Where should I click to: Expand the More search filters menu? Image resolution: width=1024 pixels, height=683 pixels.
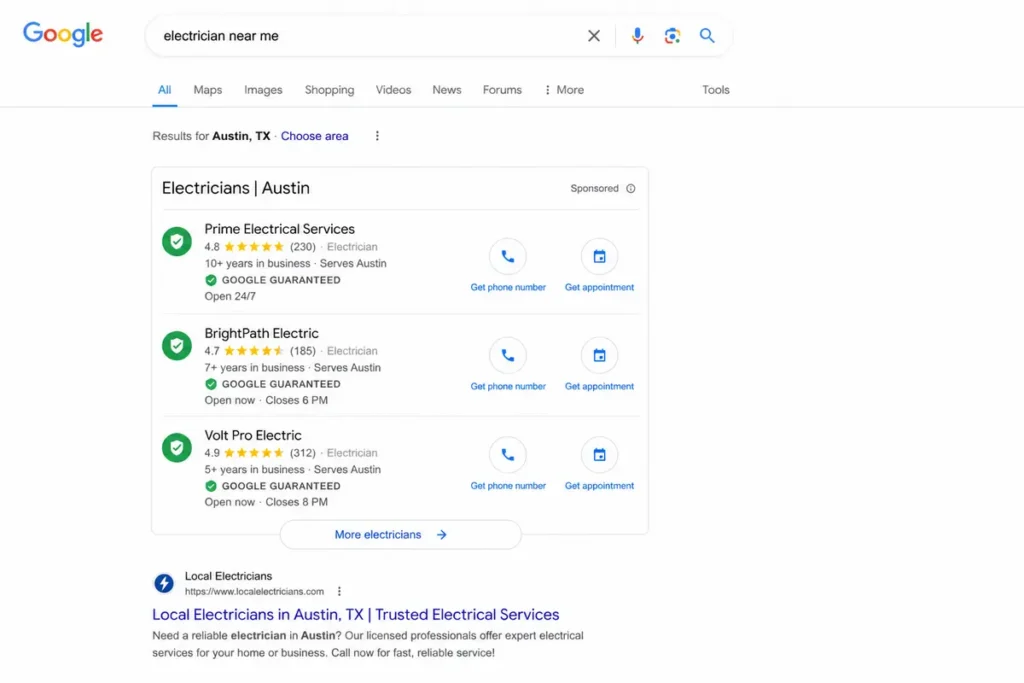coord(564,90)
